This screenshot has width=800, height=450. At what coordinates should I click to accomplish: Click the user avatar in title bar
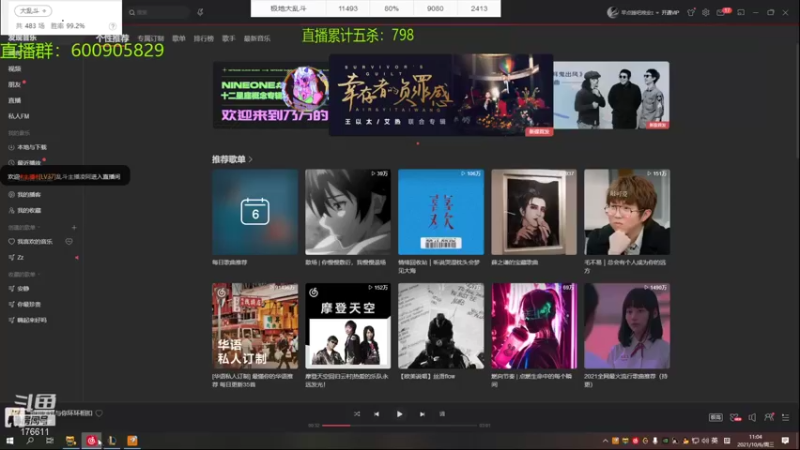point(612,12)
